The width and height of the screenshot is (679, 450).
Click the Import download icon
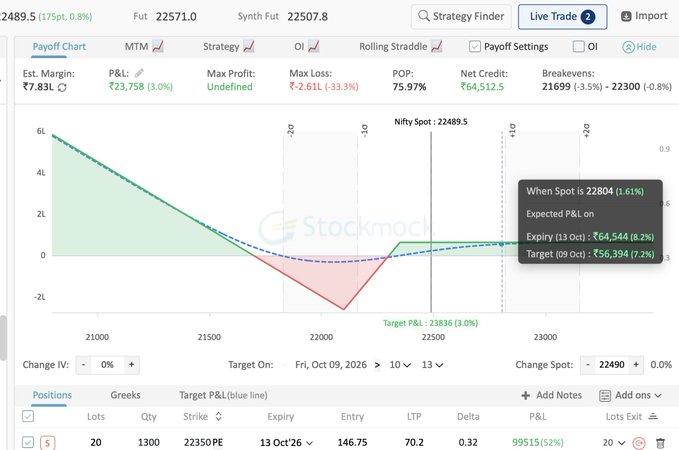coord(626,16)
